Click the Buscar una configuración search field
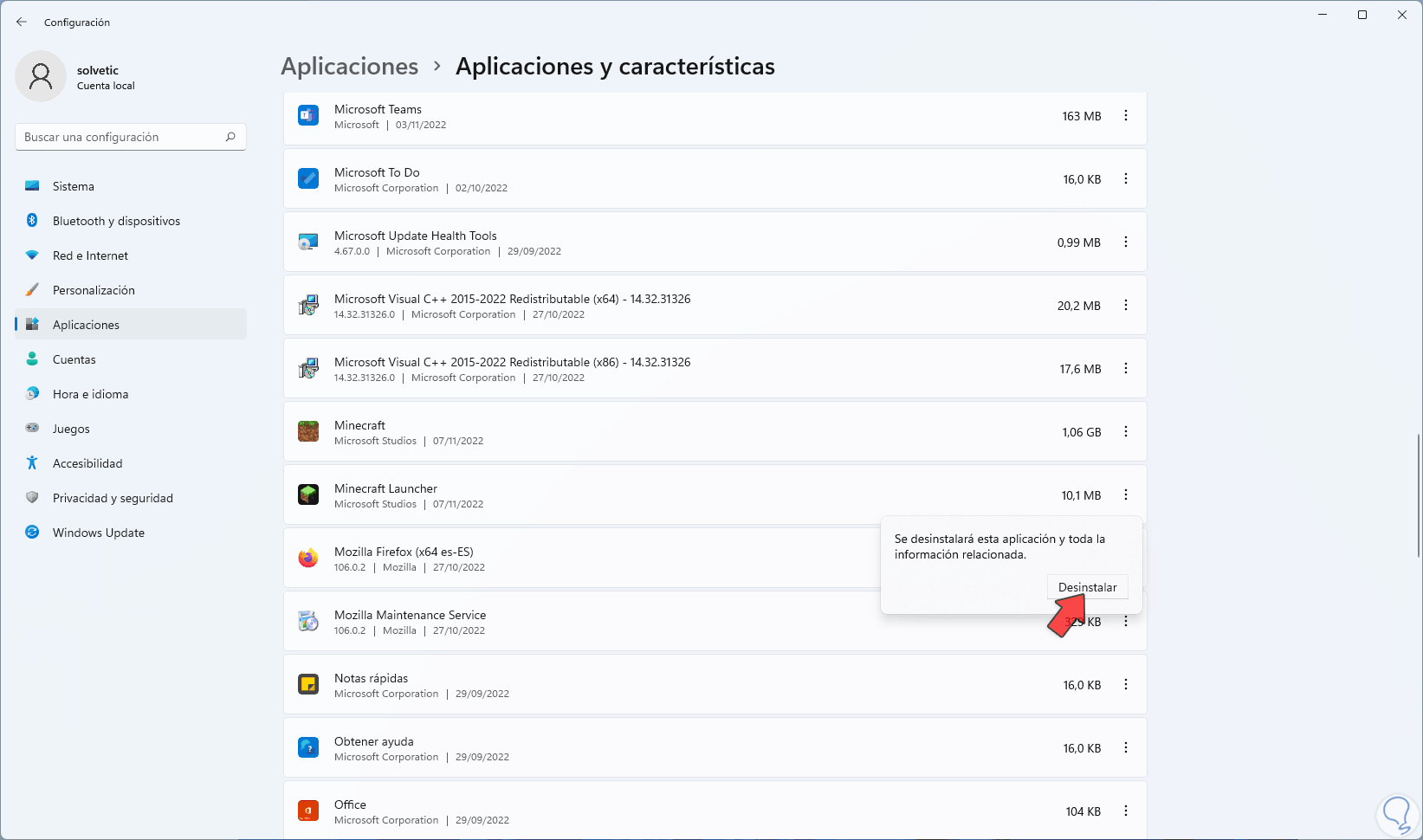Image resolution: width=1423 pixels, height=840 pixels. pos(121,136)
